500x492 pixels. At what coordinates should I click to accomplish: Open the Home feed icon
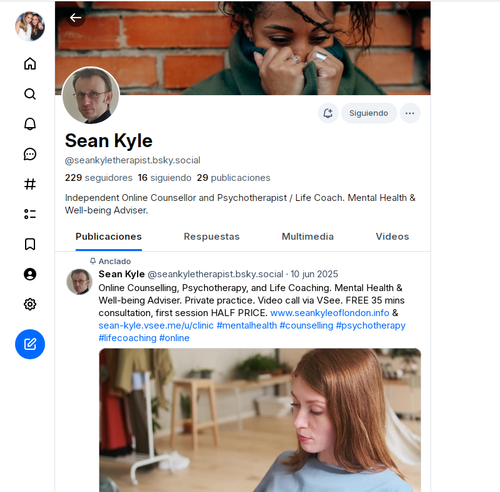[30, 64]
